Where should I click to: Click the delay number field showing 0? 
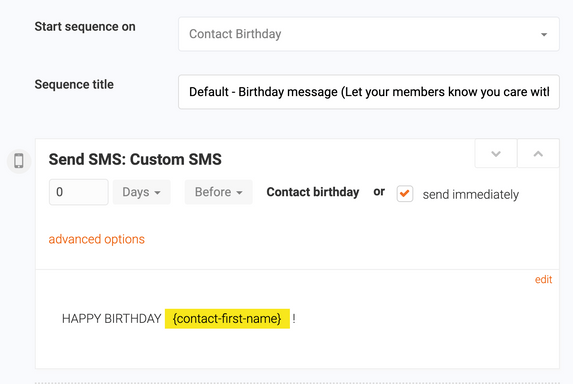79,192
